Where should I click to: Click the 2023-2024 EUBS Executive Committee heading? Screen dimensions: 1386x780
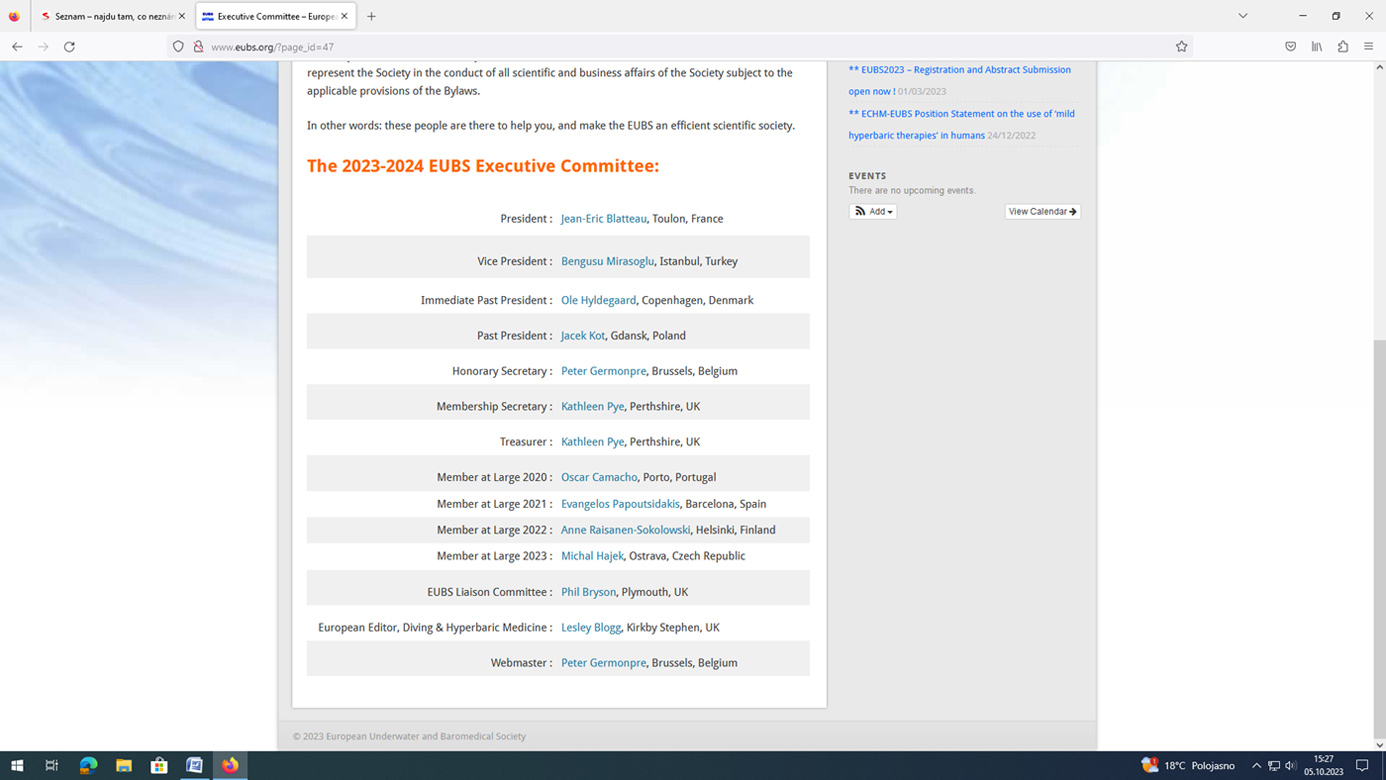coord(483,166)
